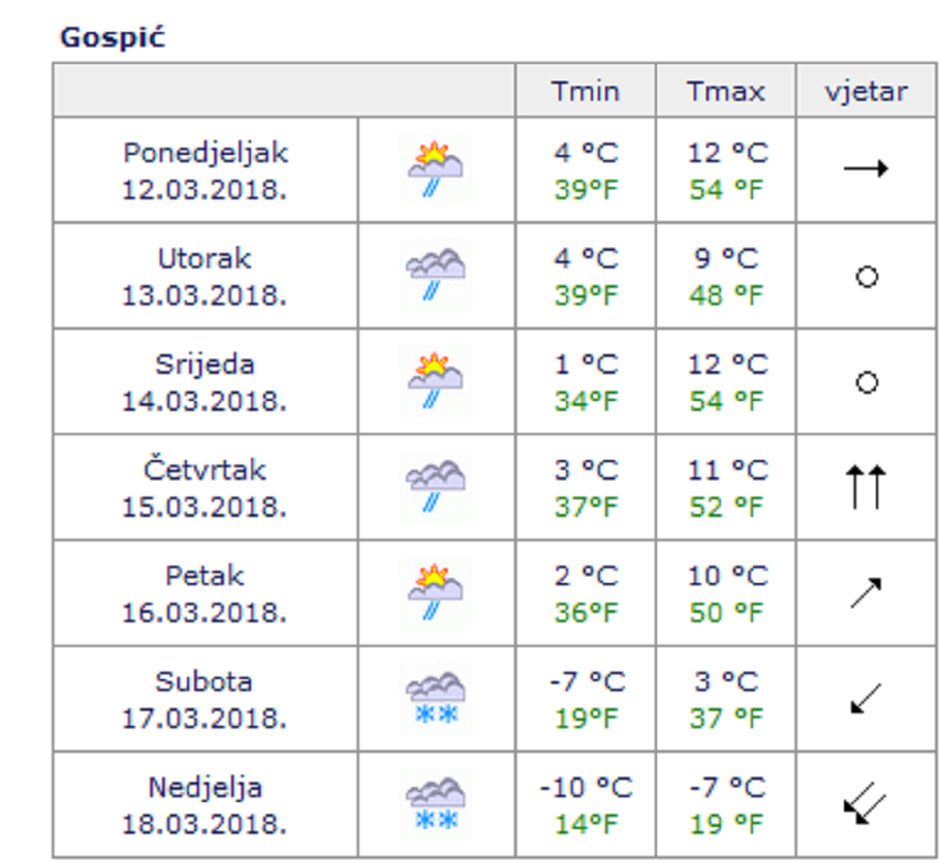Click Srijeda's sun-and-rain weather icon
This screenshot has width=940, height=861.
coord(436,382)
